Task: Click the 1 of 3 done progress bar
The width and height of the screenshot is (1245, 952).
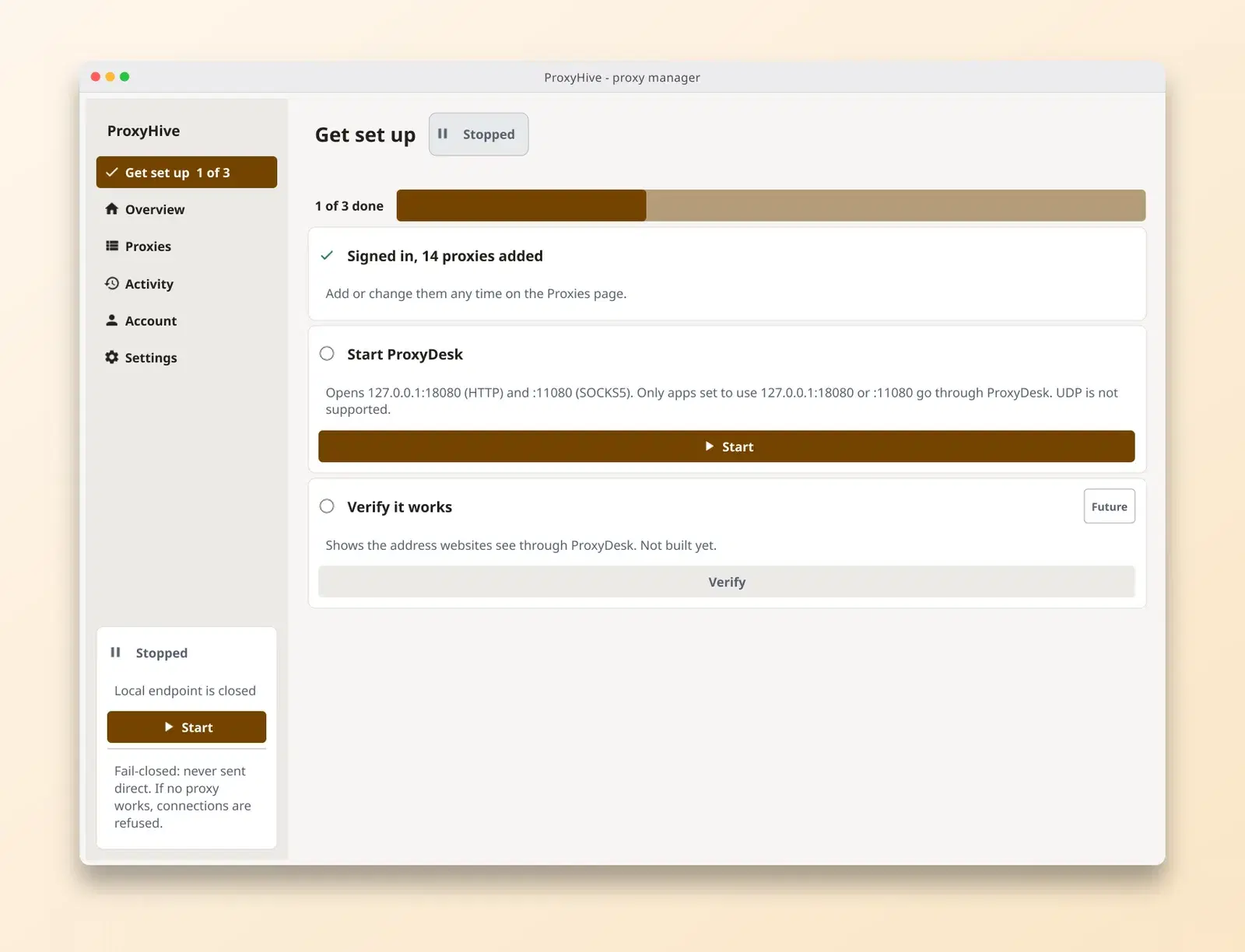Action: click(771, 205)
